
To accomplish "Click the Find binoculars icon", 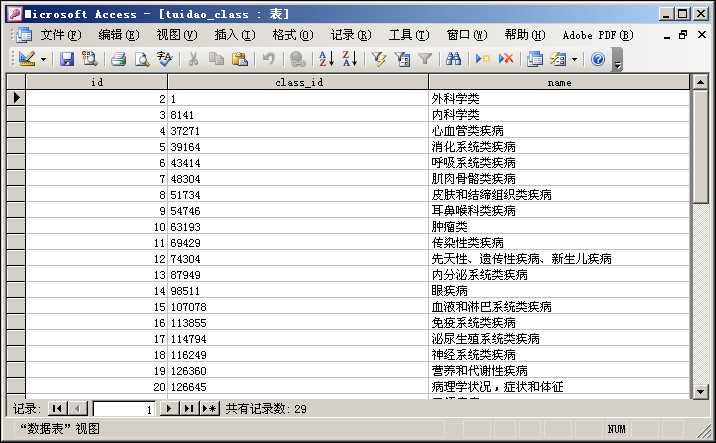I will click(x=453, y=59).
